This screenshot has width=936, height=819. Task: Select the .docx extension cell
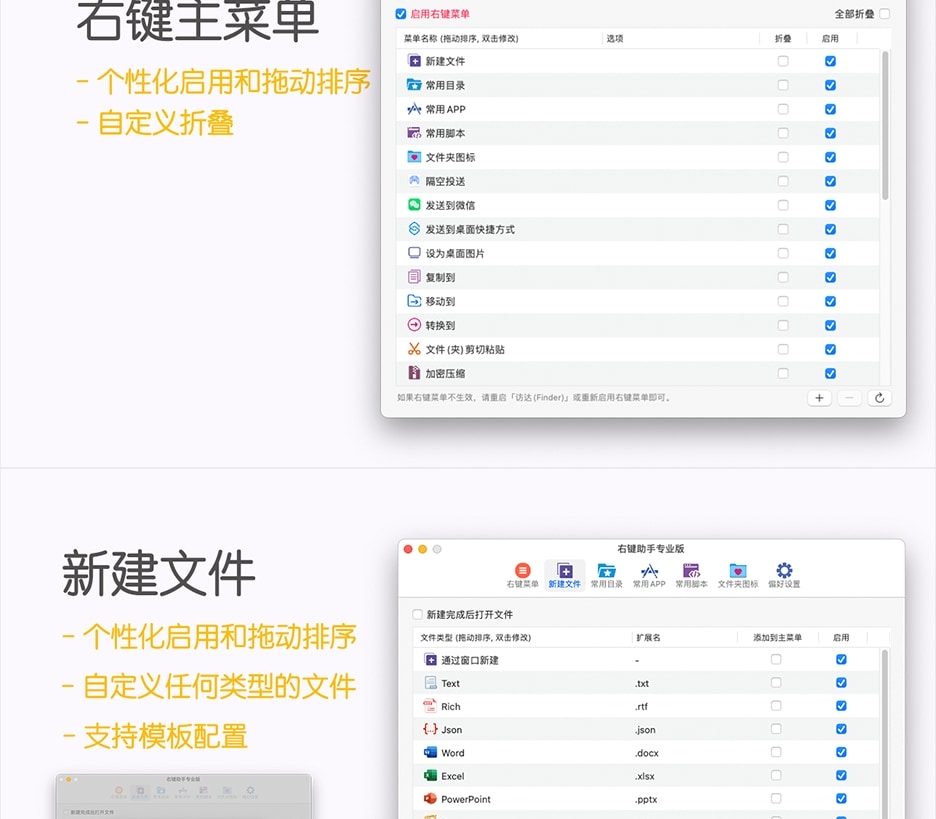click(x=646, y=753)
